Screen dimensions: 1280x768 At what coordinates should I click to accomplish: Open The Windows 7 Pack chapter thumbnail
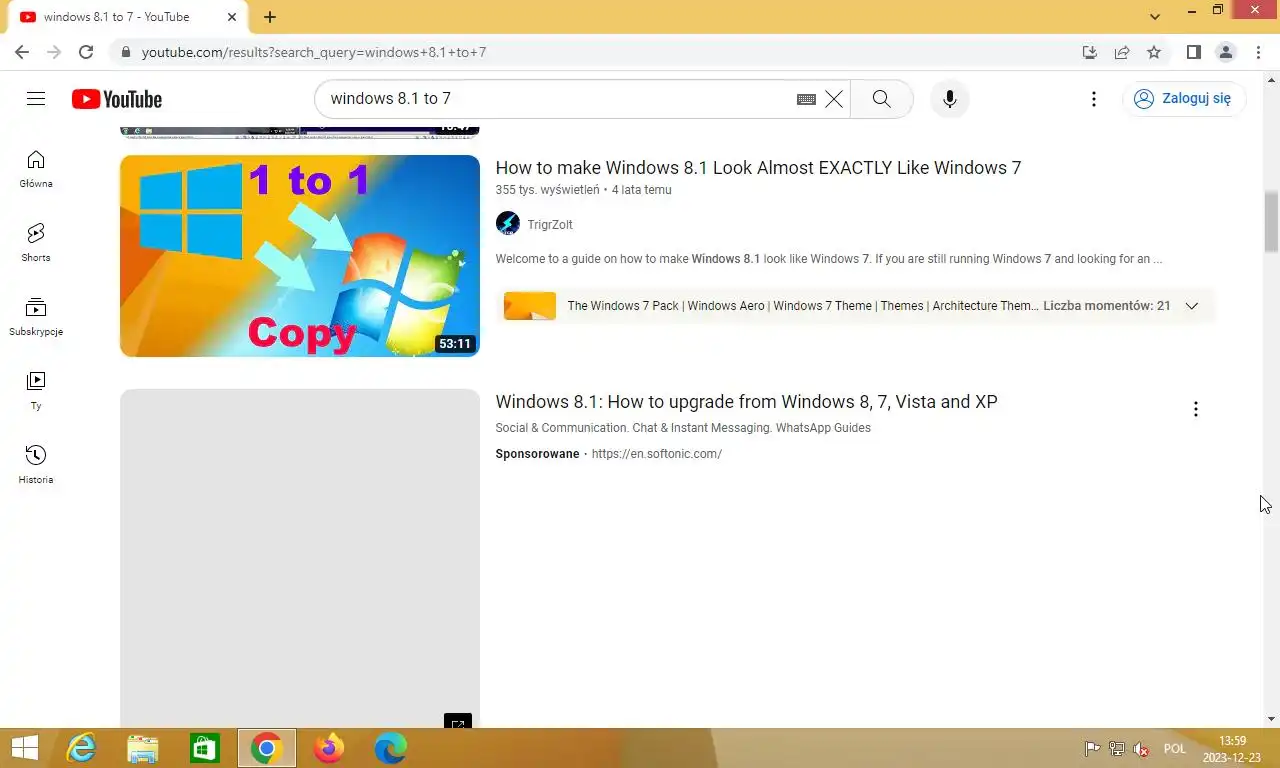click(x=530, y=306)
